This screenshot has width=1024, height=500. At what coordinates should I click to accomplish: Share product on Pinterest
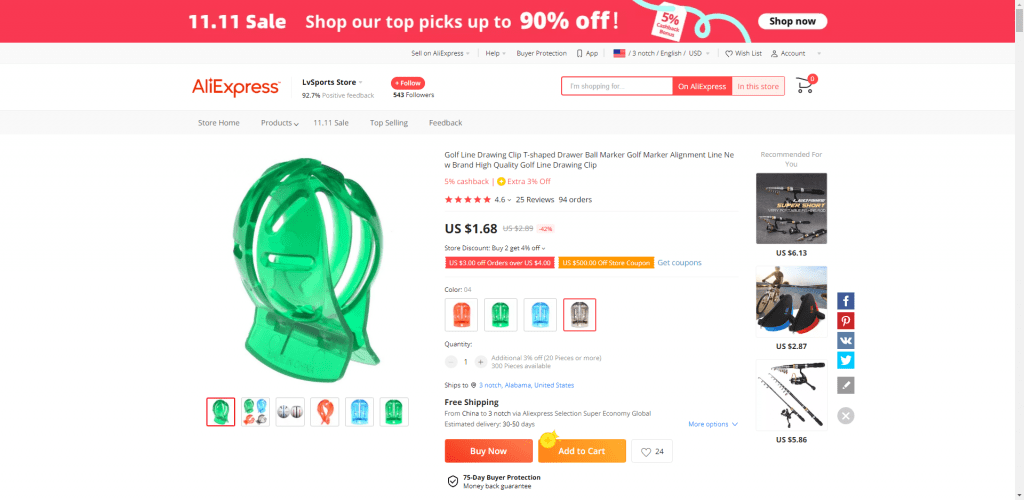pos(846,321)
